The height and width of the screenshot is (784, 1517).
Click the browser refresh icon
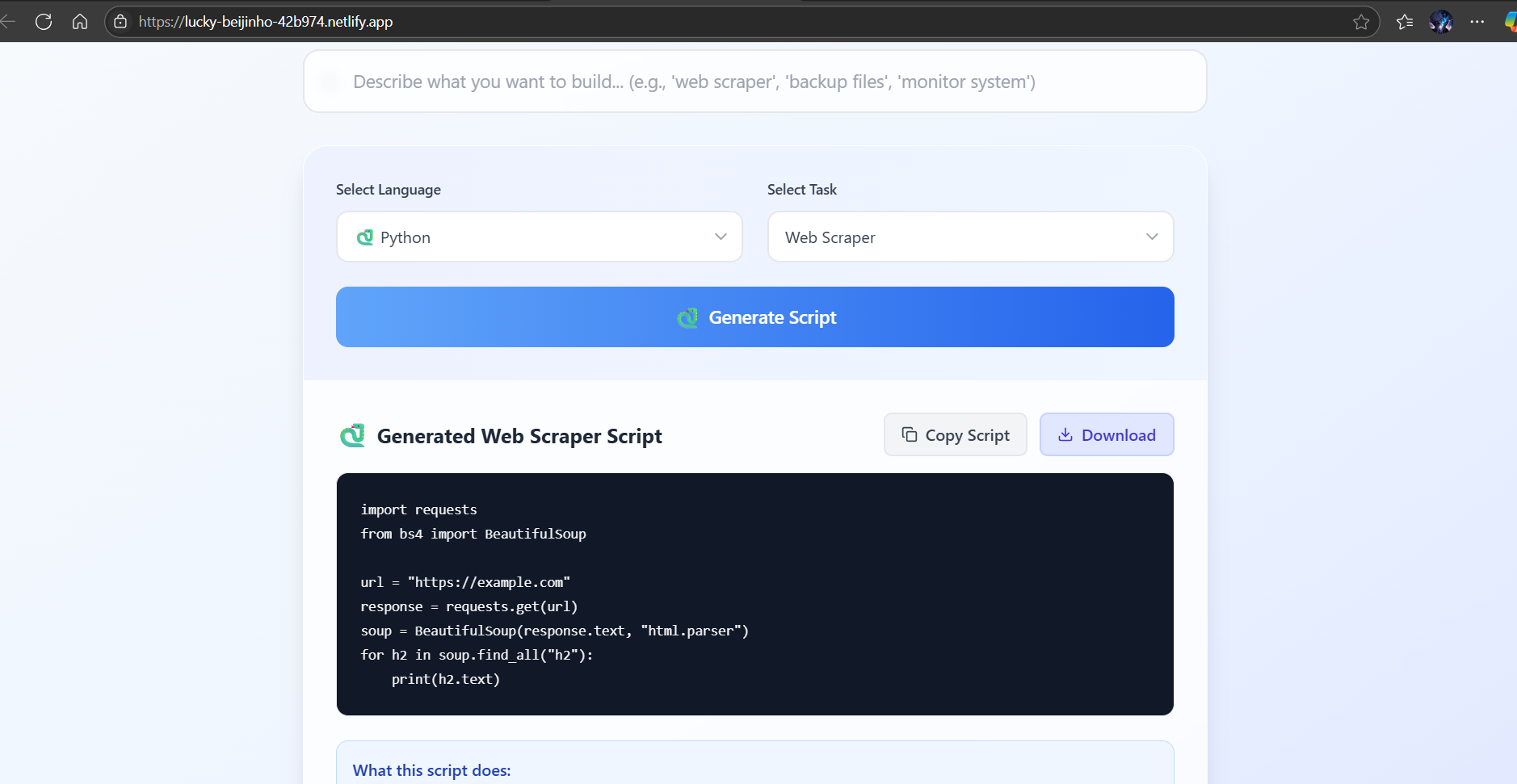[44, 22]
